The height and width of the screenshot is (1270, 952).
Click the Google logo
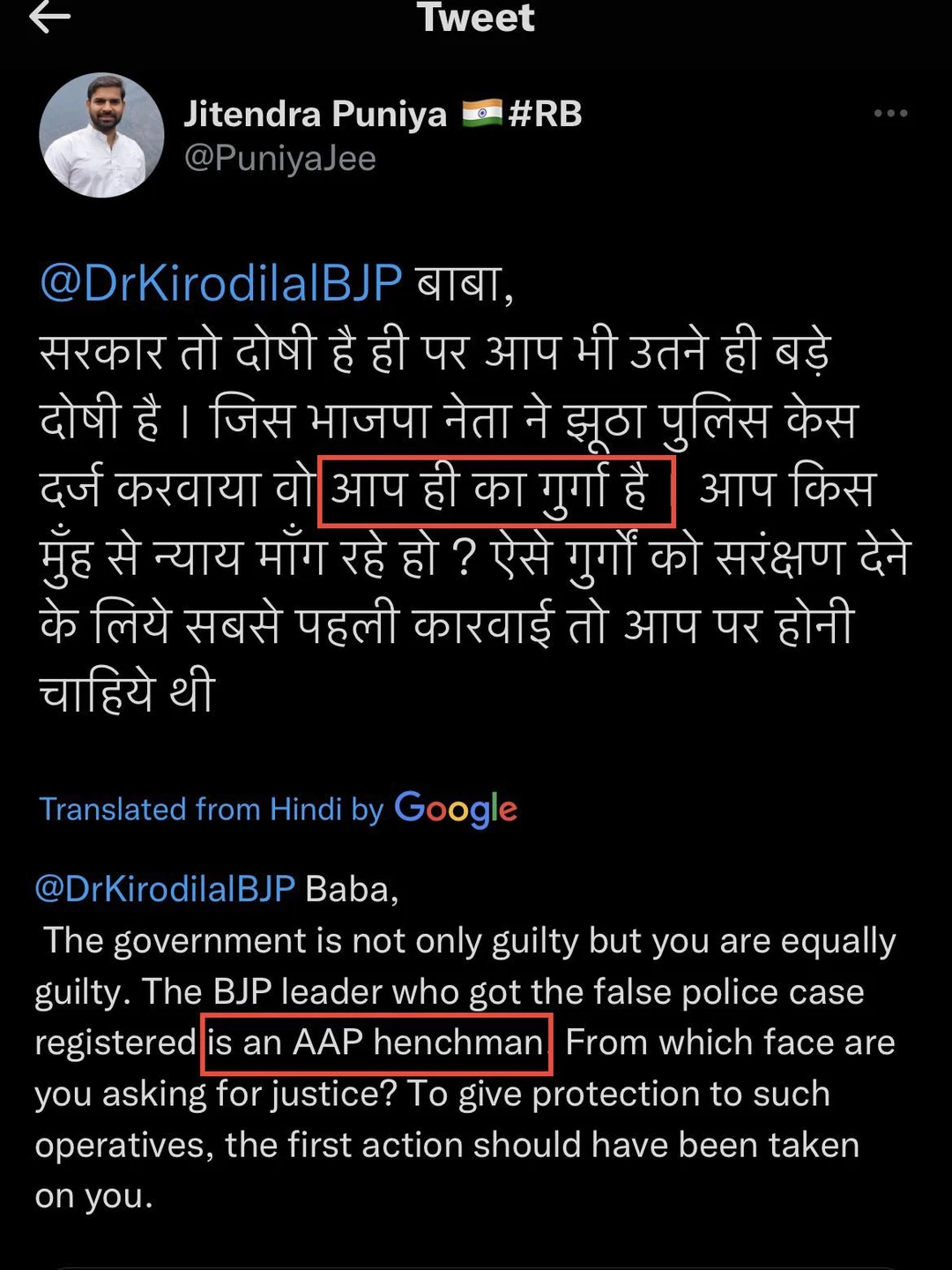[x=456, y=809]
